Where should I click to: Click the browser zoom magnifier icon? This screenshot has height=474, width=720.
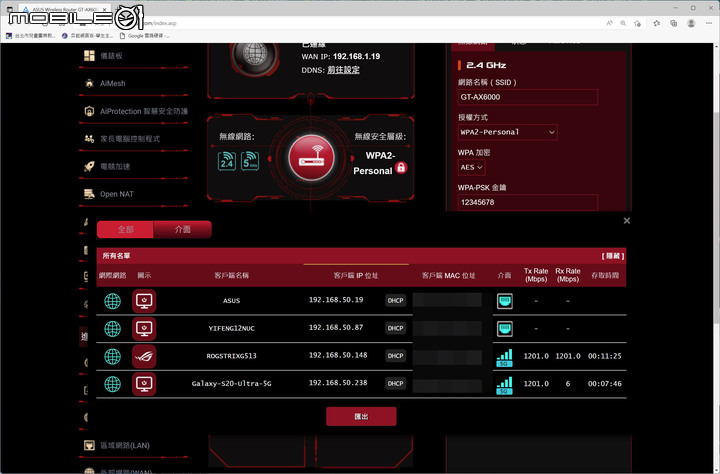point(623,23)
